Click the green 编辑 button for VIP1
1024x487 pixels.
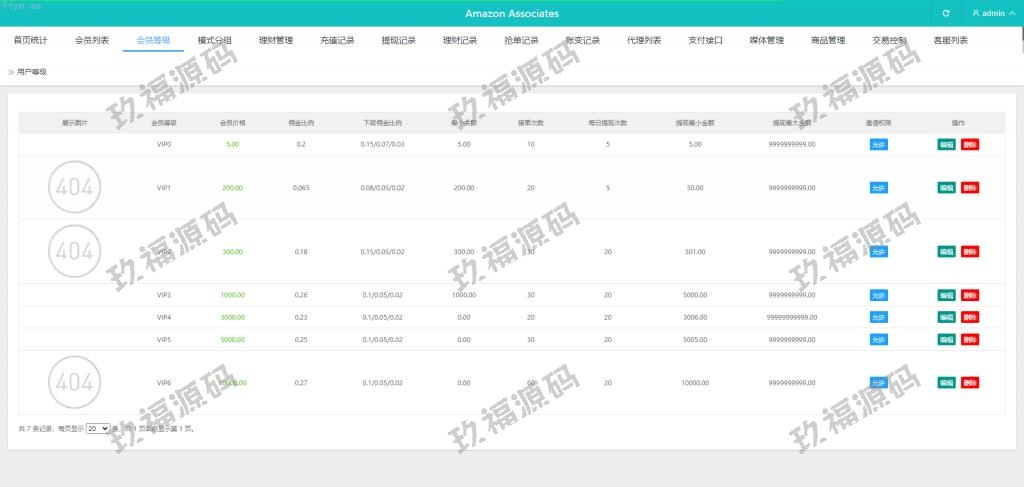click(x=946, y=187)
